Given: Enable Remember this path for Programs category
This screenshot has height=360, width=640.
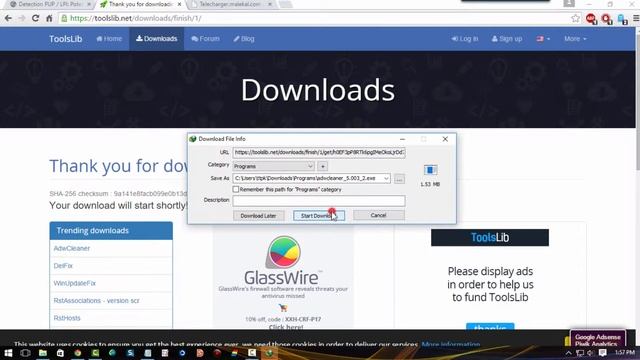Looking at the screenshot, I should 236,189.
